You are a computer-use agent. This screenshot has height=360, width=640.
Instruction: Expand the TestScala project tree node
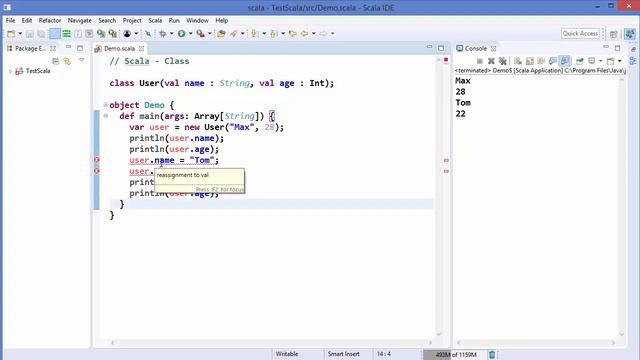10,71
